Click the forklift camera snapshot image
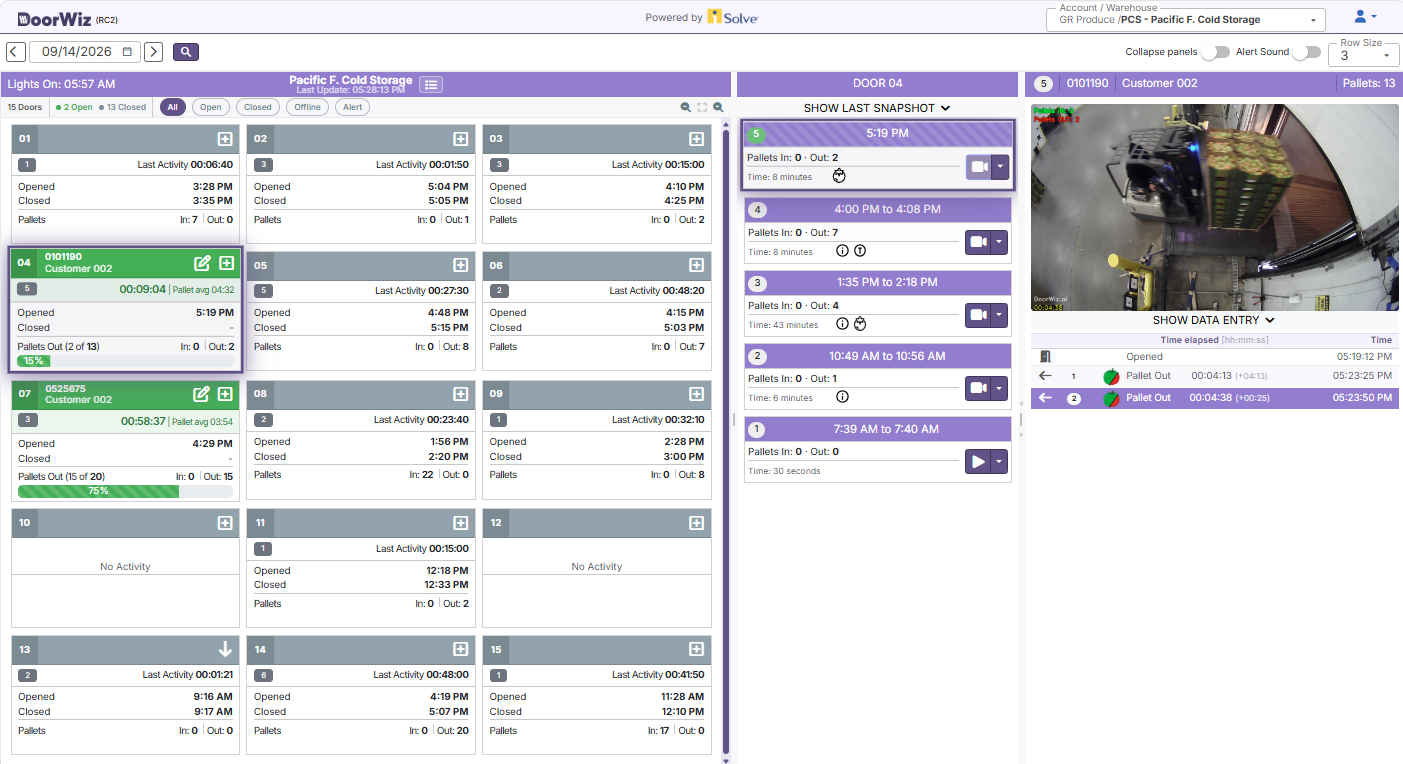The width and height of the screenshot is (1403, 764). point(1213,206)
